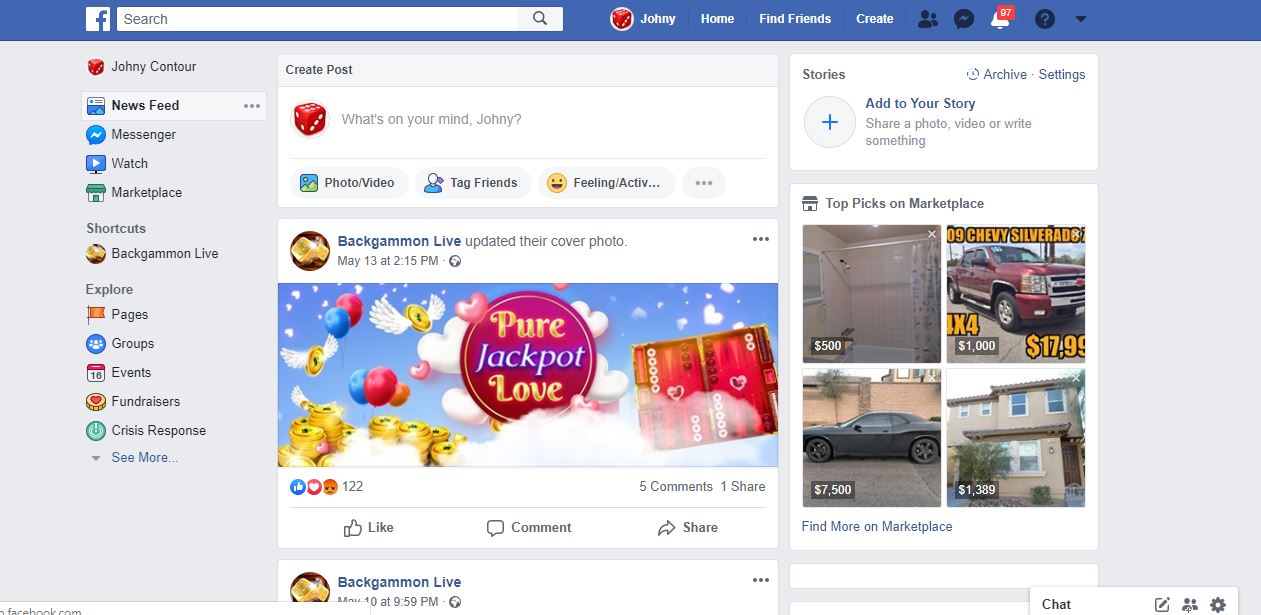Click the public globe icon on May 13 post
This screenshot has width=1261, height=615.
click(x=455, y=262)
